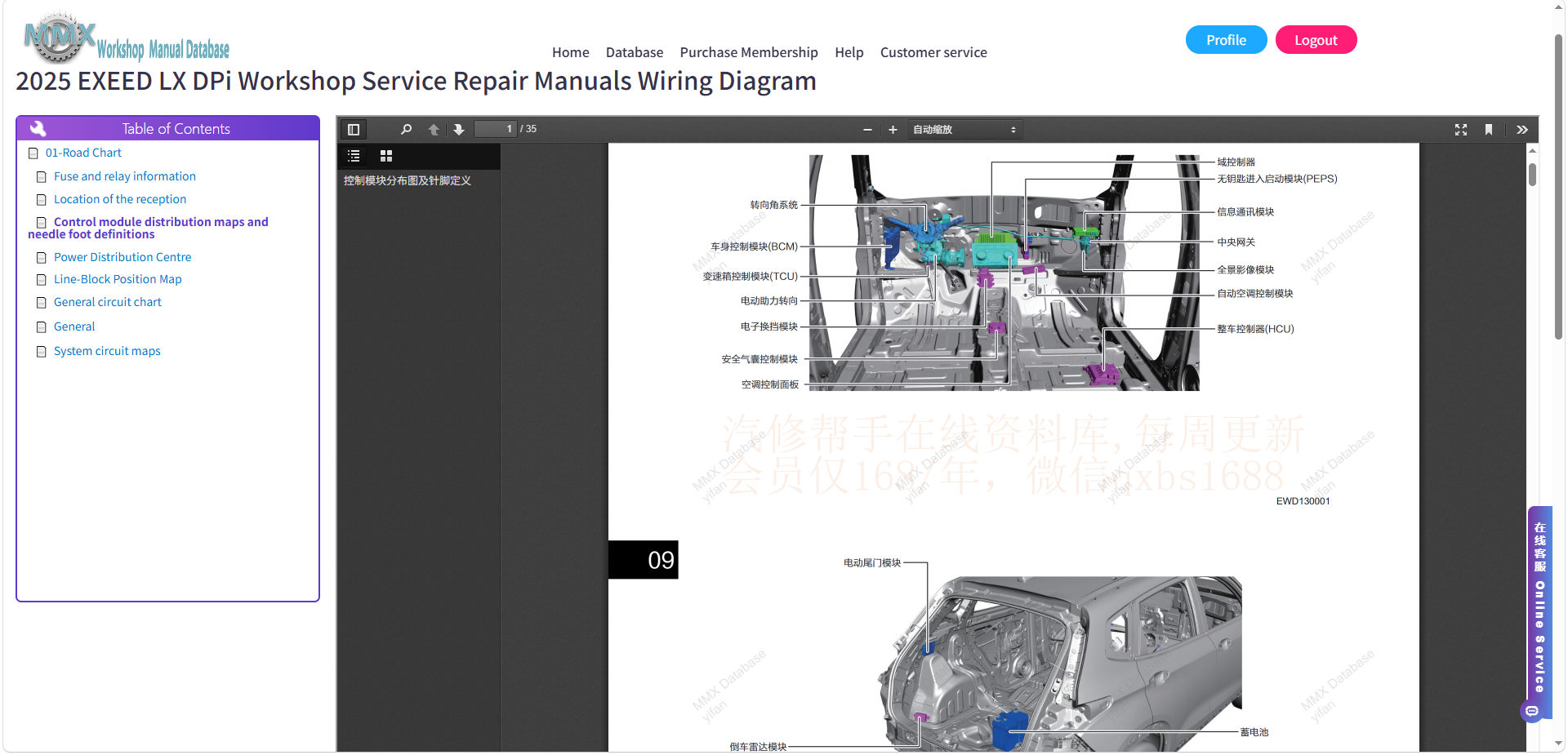This screenshot has width=1568, height=755.
Task: Open the 01-Road Chart section
Action: click(x=83, y=153)
